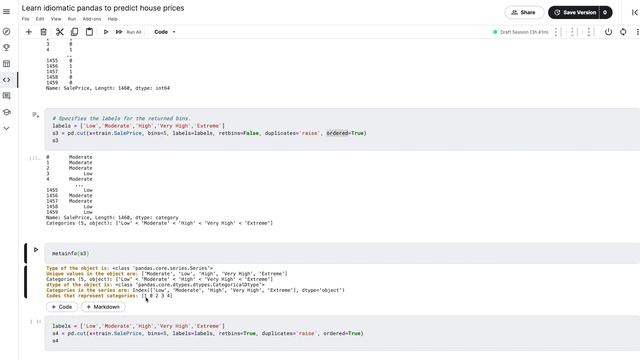Open the Datasets table sidebar icon
The image size is (640, 360).
point(7,64)
